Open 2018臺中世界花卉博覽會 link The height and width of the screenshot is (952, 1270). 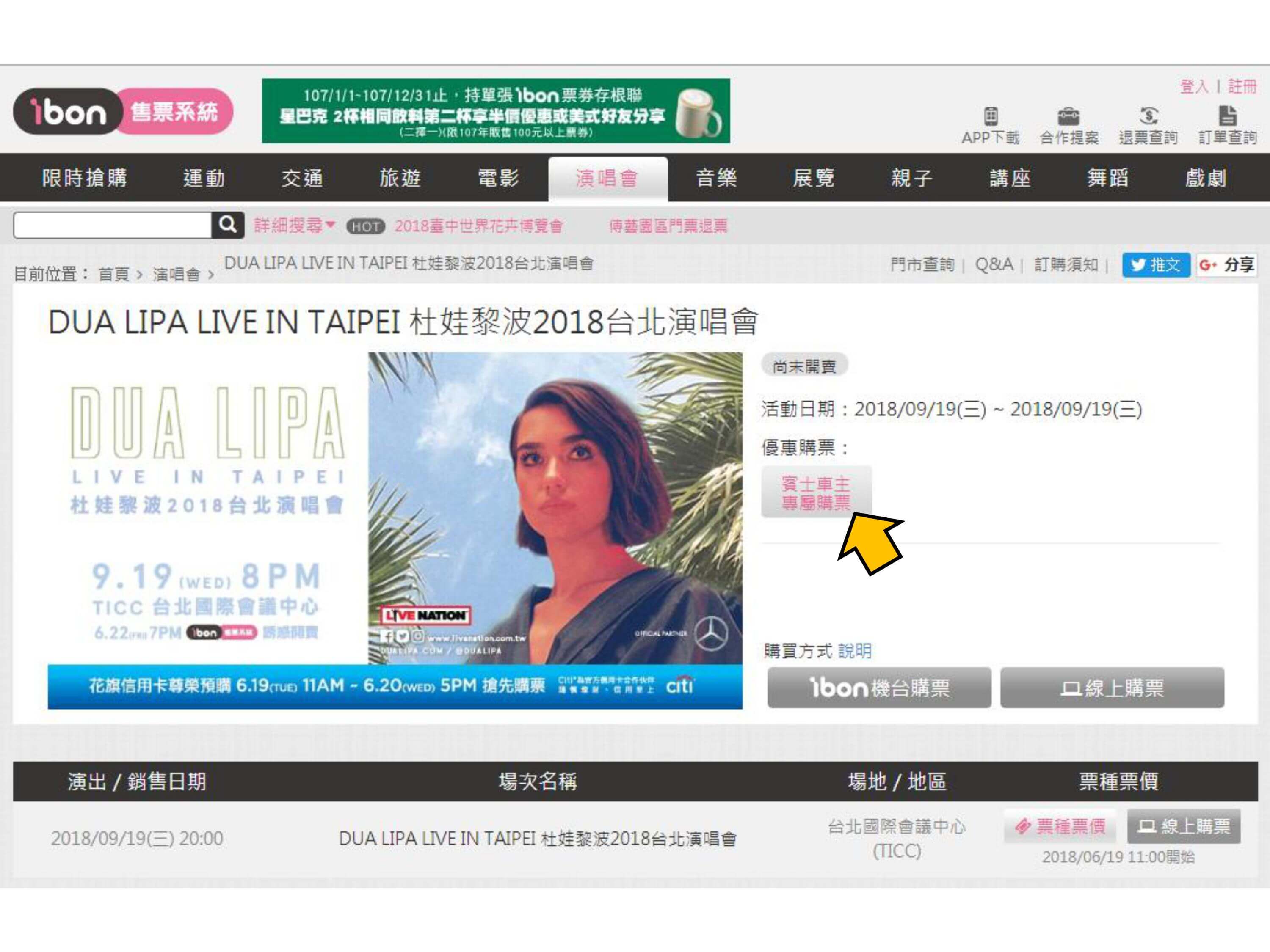coord(478,226)
